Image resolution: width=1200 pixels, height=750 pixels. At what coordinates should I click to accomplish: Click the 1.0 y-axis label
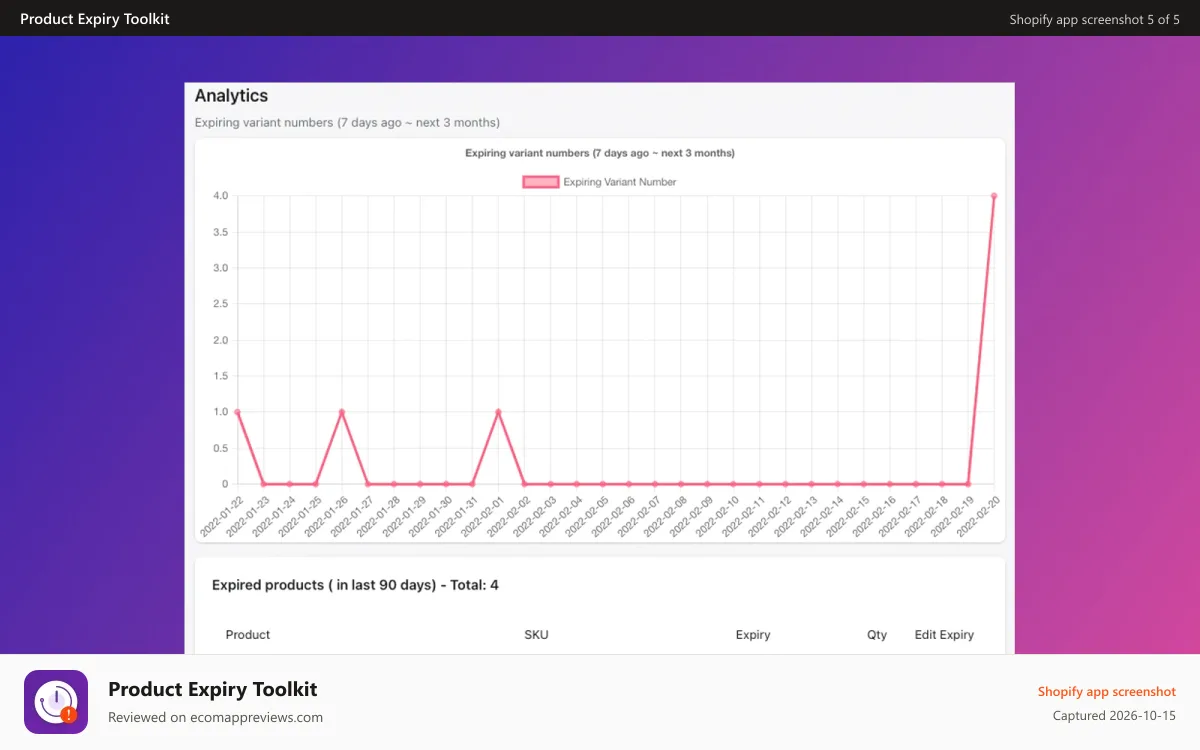220,412
